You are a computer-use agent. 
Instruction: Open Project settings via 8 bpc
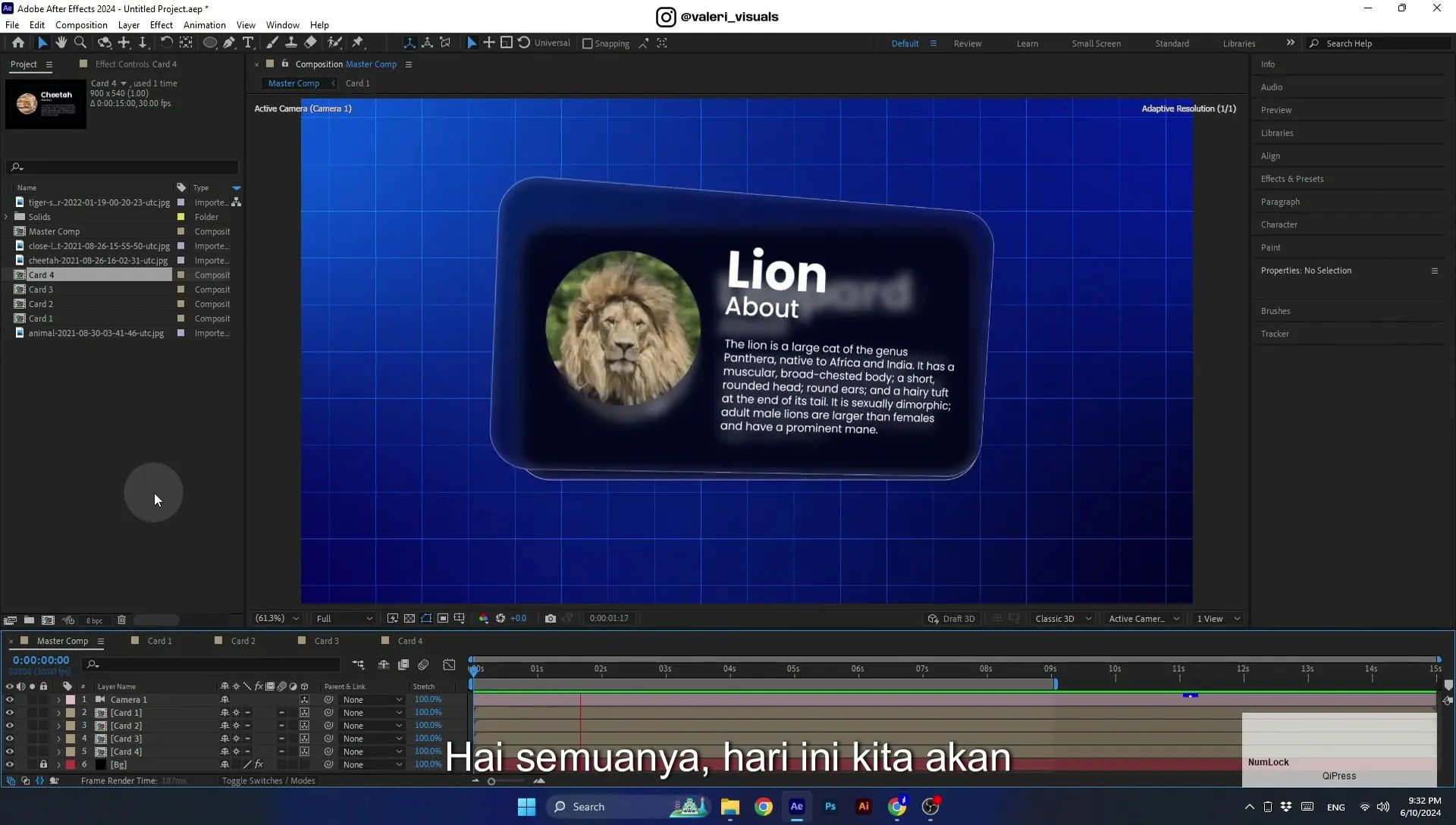(x=94, y=620)
